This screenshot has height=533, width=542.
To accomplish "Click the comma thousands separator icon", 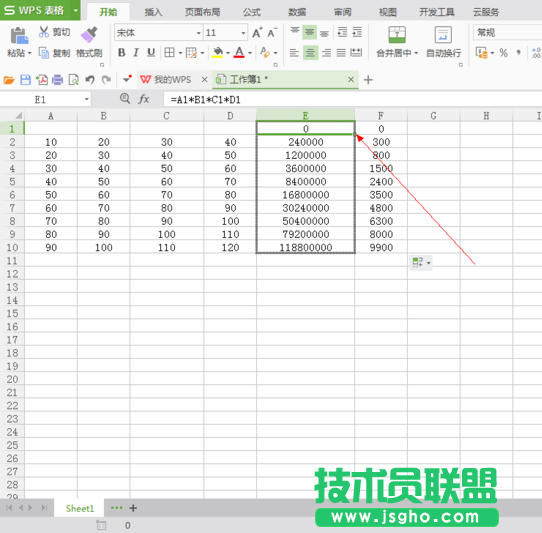I will (518, 53).
